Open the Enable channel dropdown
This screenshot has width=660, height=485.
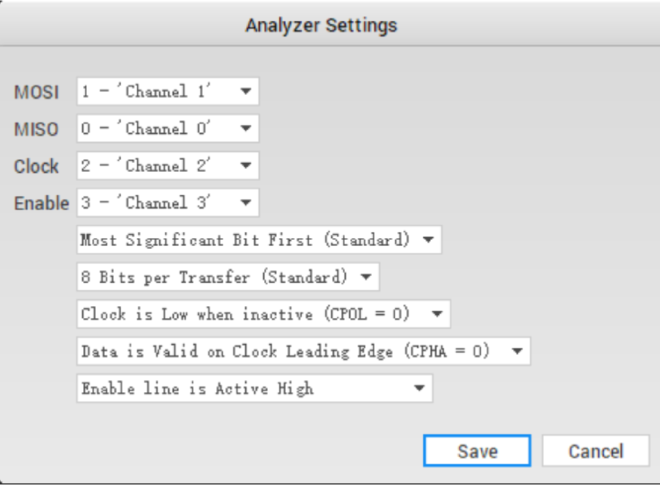[x=167, y=203]
